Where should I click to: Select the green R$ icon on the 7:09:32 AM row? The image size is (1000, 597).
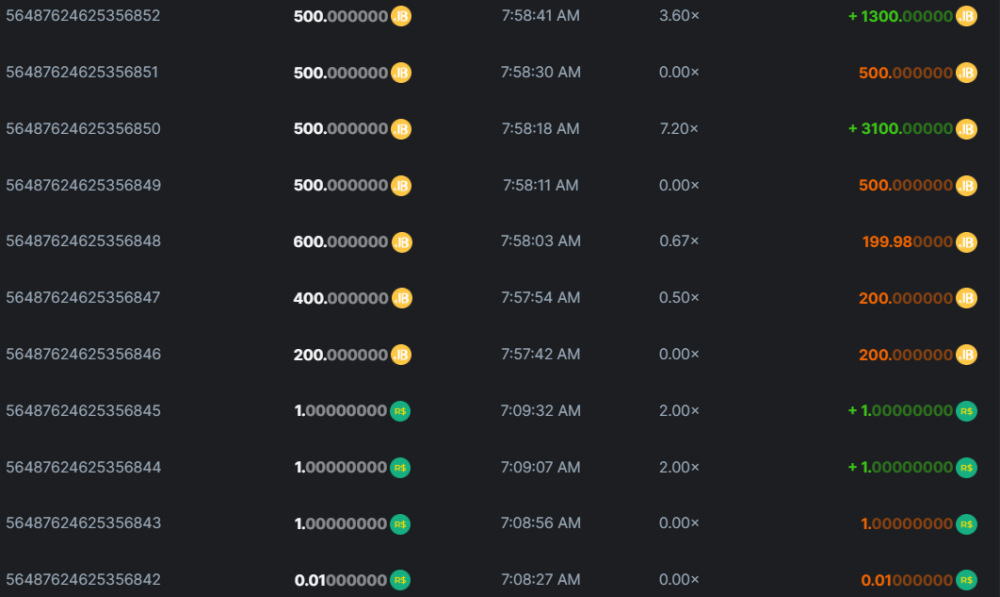pos(964,410)
